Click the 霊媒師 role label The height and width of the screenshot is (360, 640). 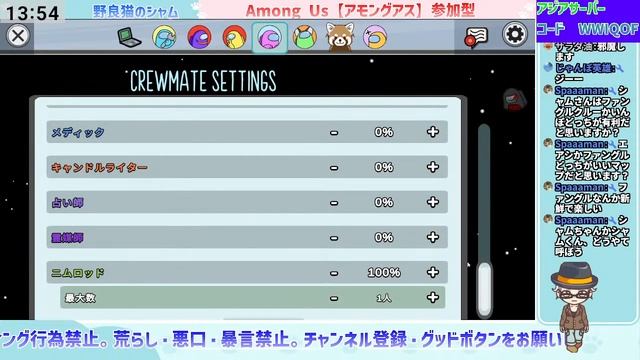67,238
